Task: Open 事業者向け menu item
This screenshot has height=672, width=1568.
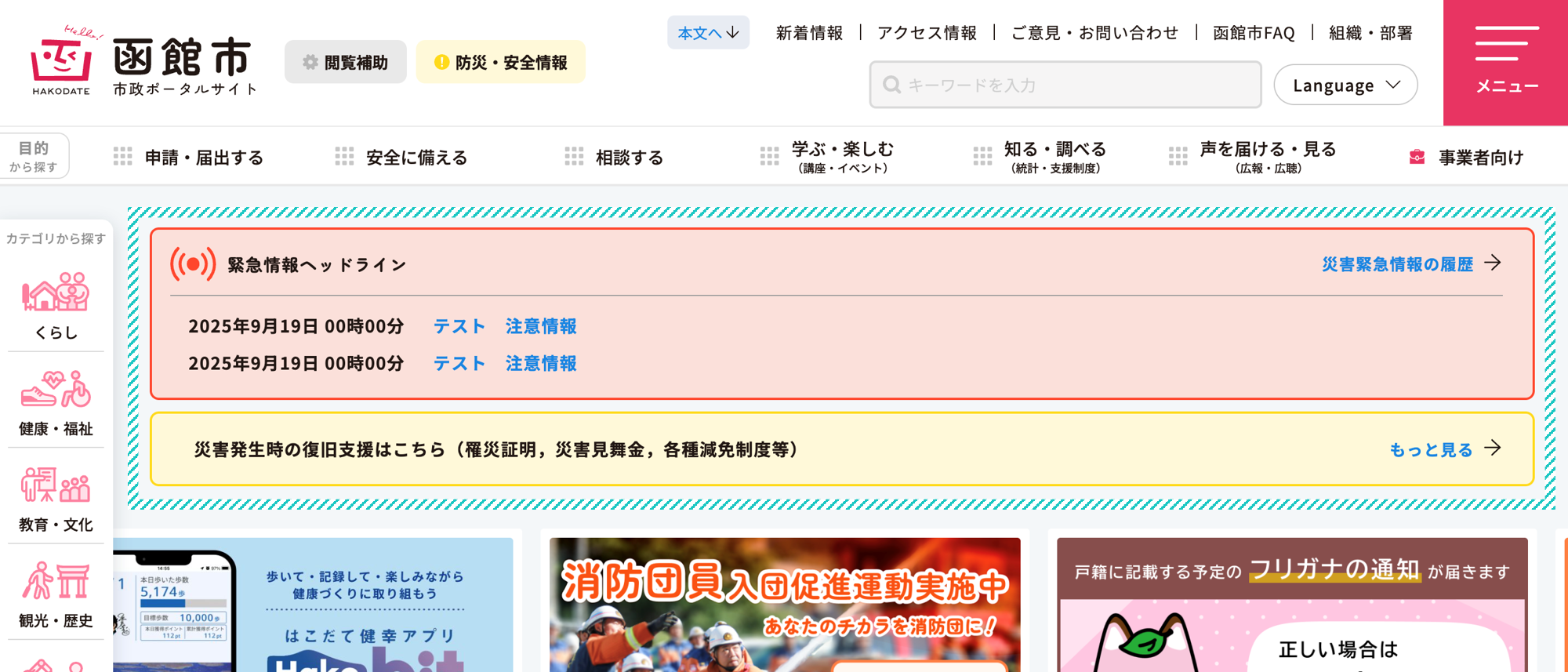Action: tap(1466, 157)
